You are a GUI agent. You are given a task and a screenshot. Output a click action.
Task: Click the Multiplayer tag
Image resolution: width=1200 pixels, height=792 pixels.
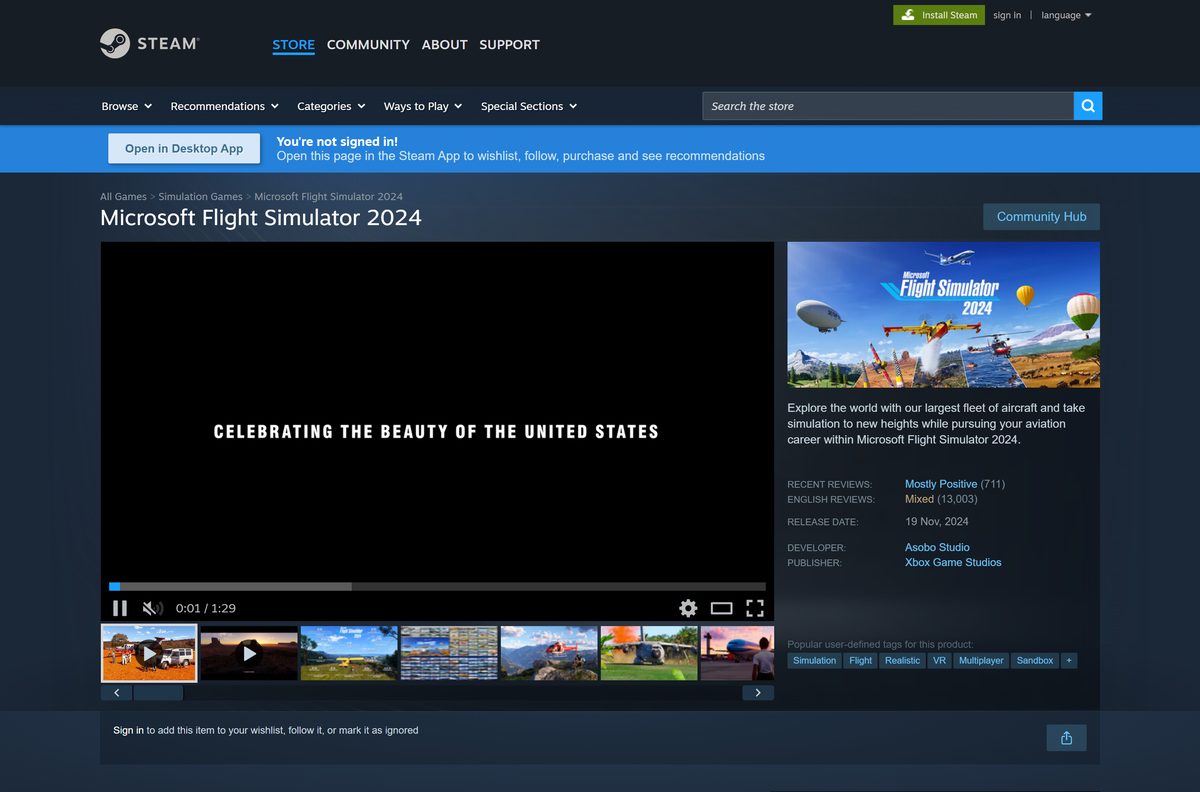point(981,661)
